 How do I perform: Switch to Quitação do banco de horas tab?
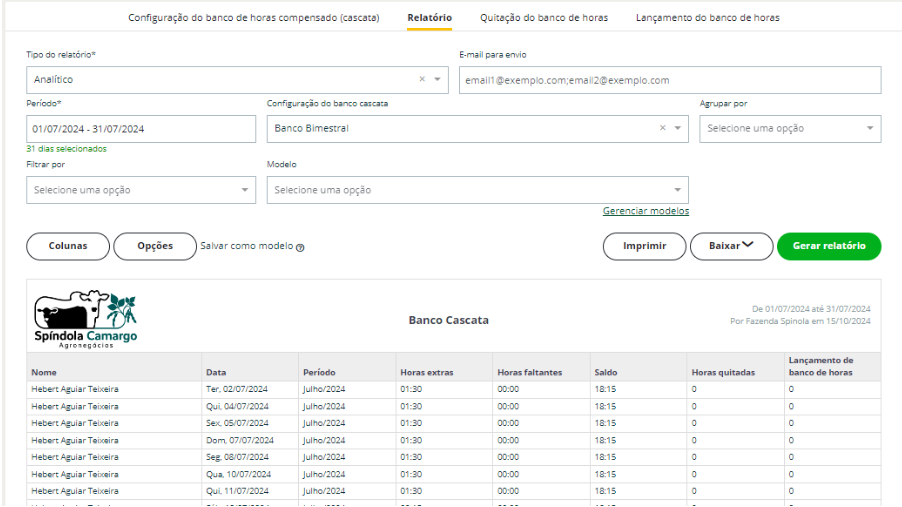pyautogui.click(x=544, y=18)
